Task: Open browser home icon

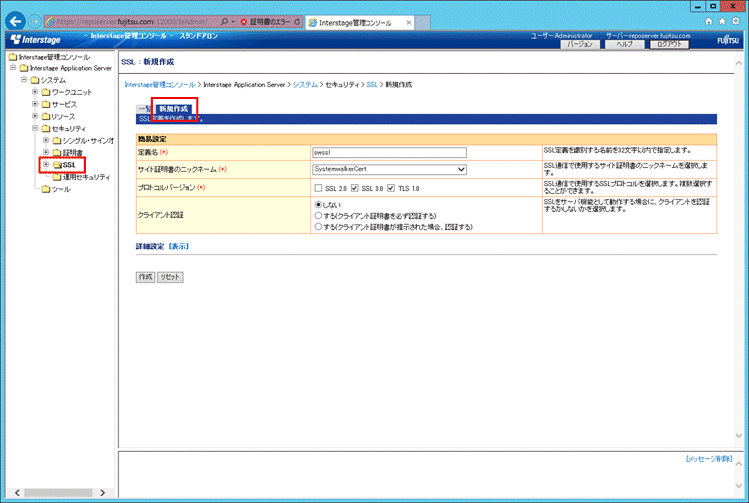Action: click(709, 21)
